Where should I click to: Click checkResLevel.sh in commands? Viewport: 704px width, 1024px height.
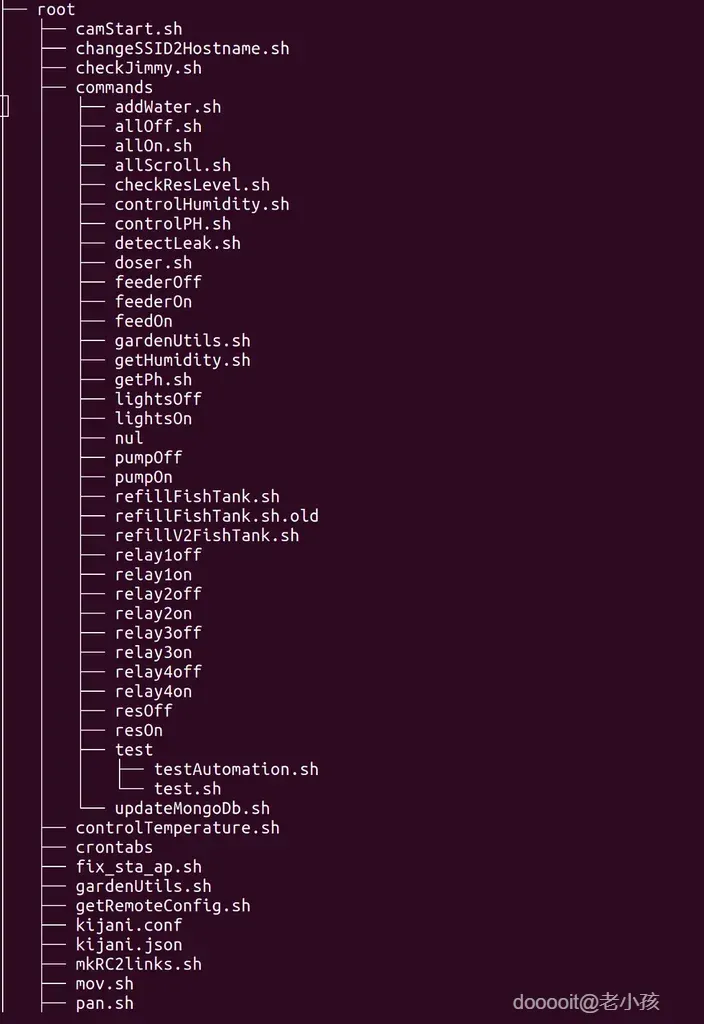click(192, 185)
